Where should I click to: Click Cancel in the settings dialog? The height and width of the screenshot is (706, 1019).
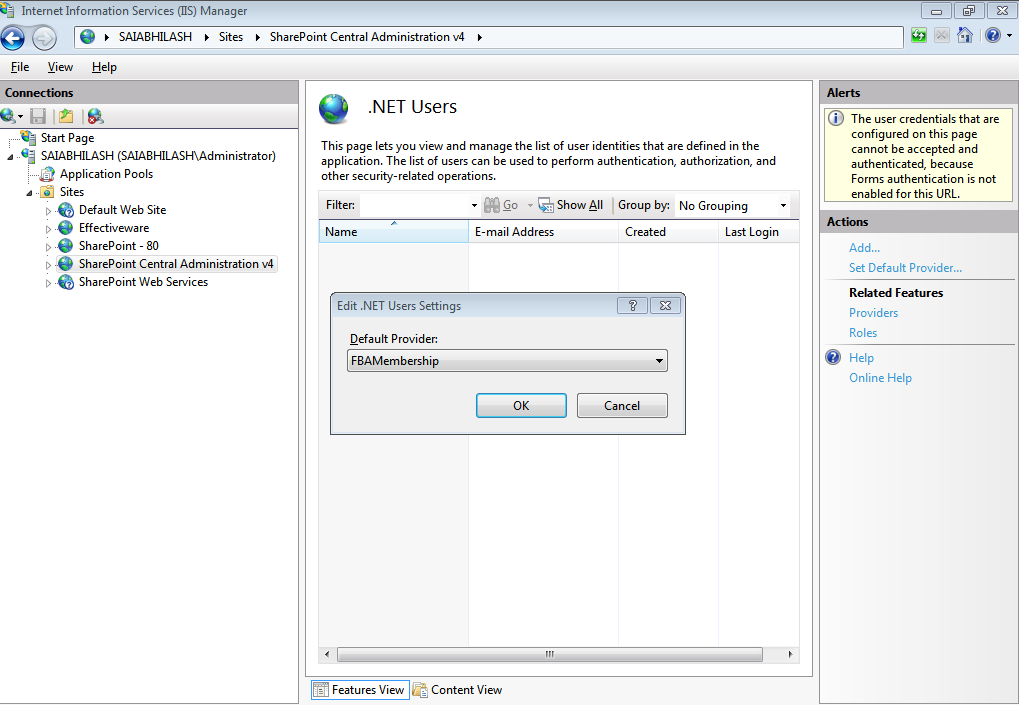click(x=622, y=406)
